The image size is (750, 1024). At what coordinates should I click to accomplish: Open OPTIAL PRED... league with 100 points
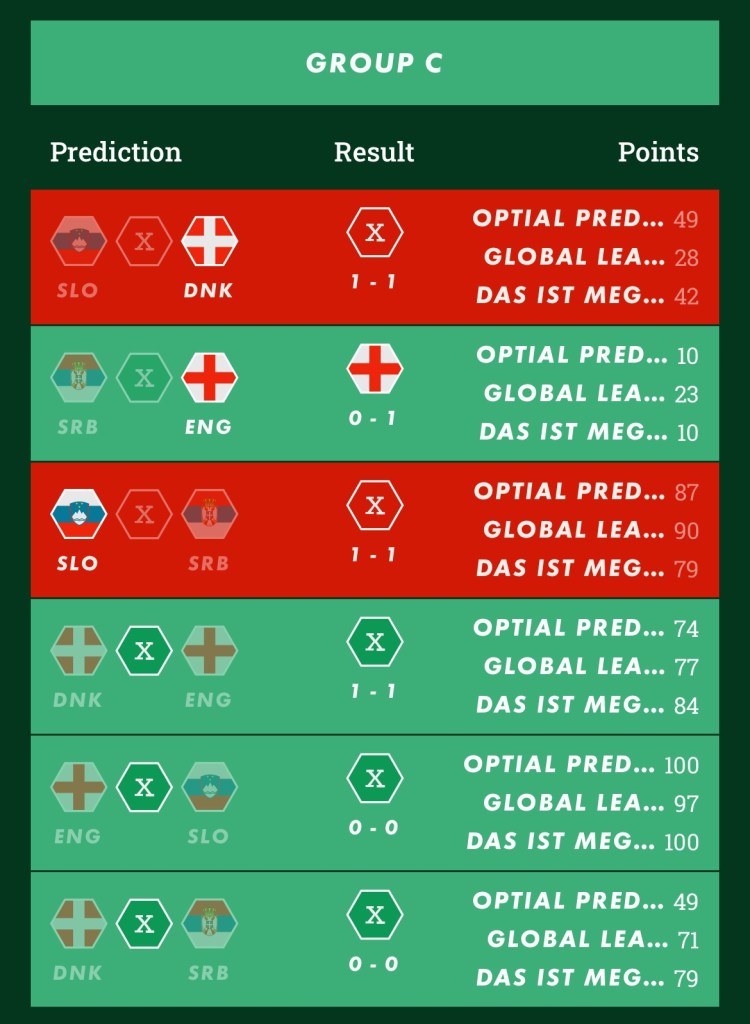click(564, 765)
